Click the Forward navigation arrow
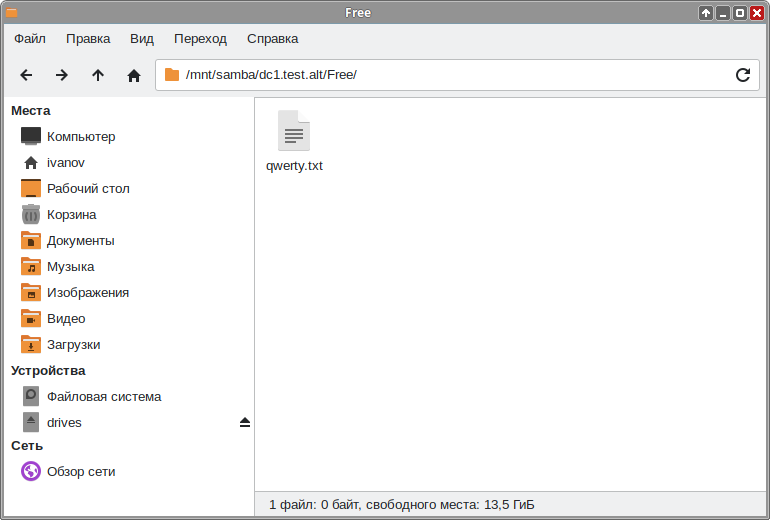770x520 pixels. (62, 75)
